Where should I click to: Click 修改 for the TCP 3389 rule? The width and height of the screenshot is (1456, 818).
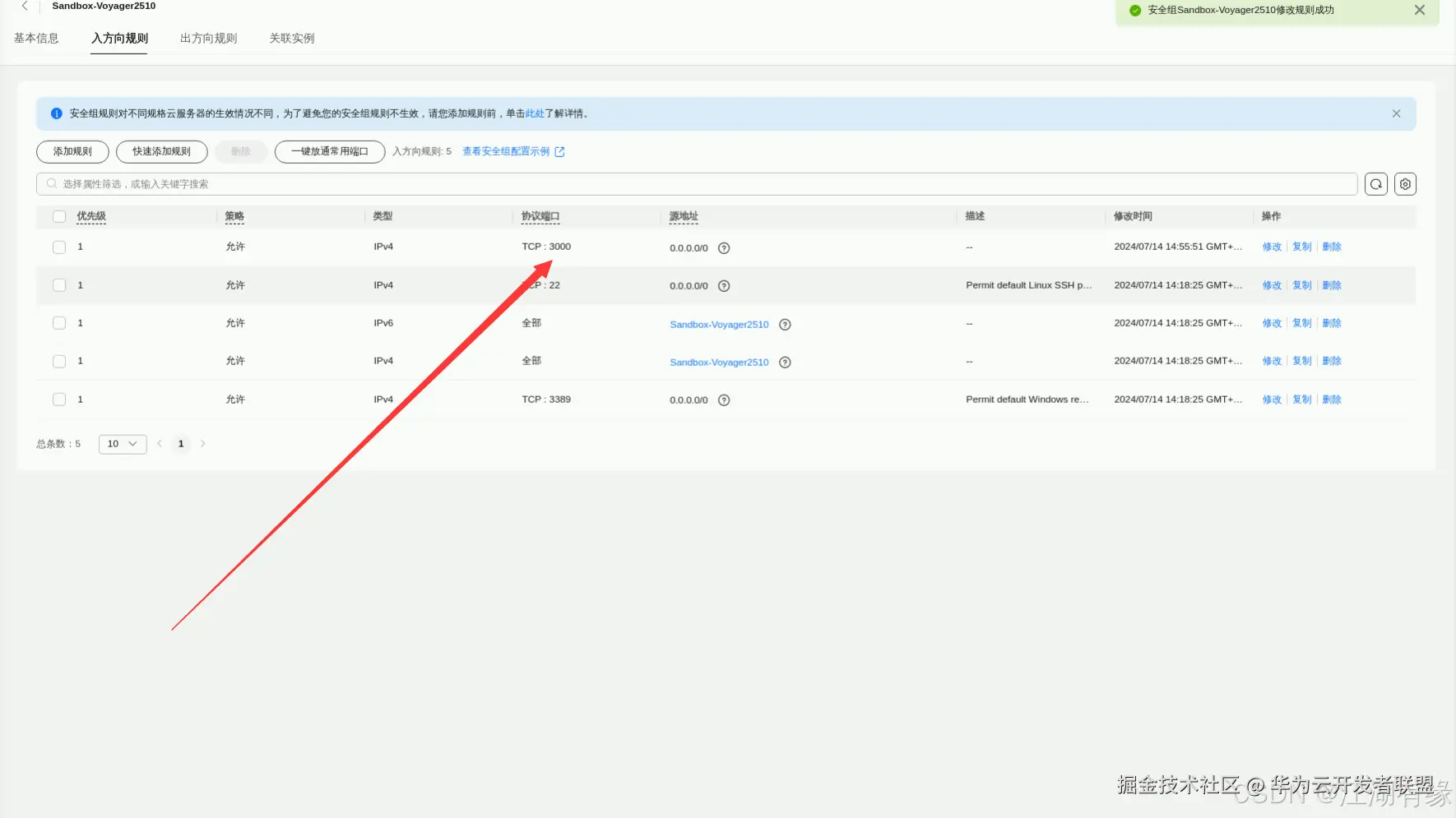click(x=1272, y=400)
